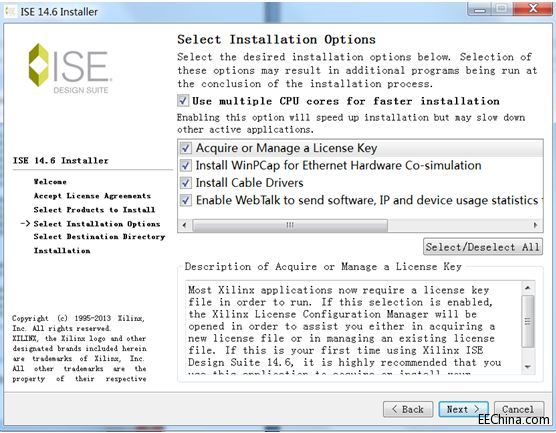Toggle 'Use multiple CPU cores' checkbox
The width and height of the screenshot is (556, 433).
[x=183, y=101]
